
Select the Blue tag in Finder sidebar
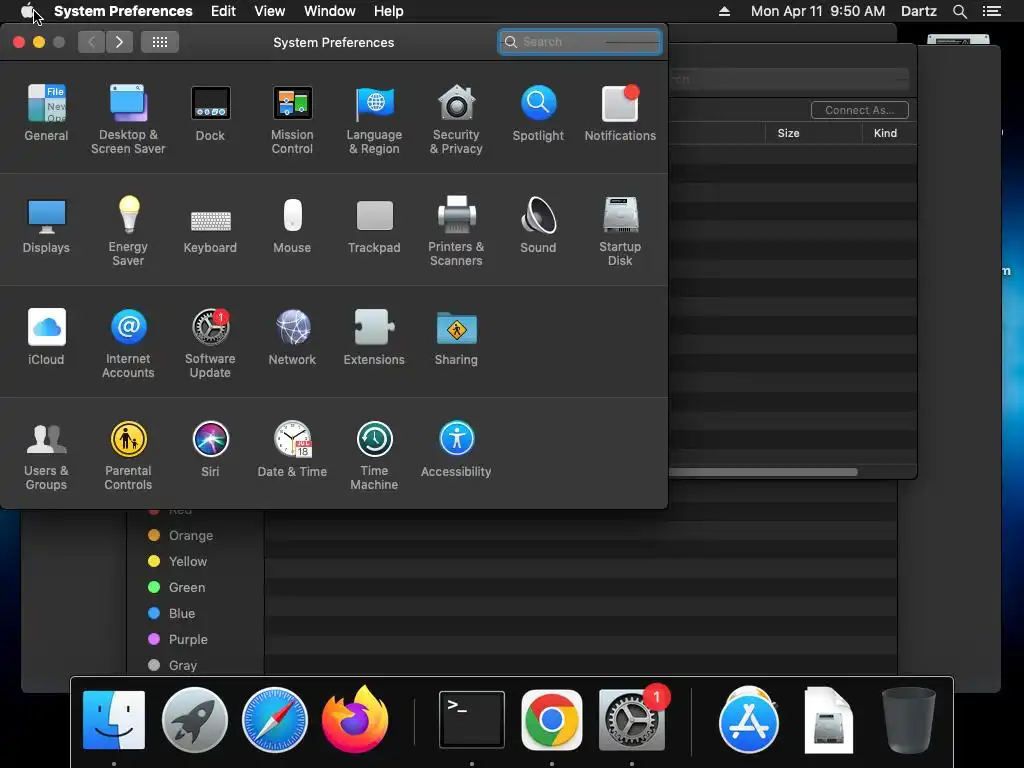[172, 614]
